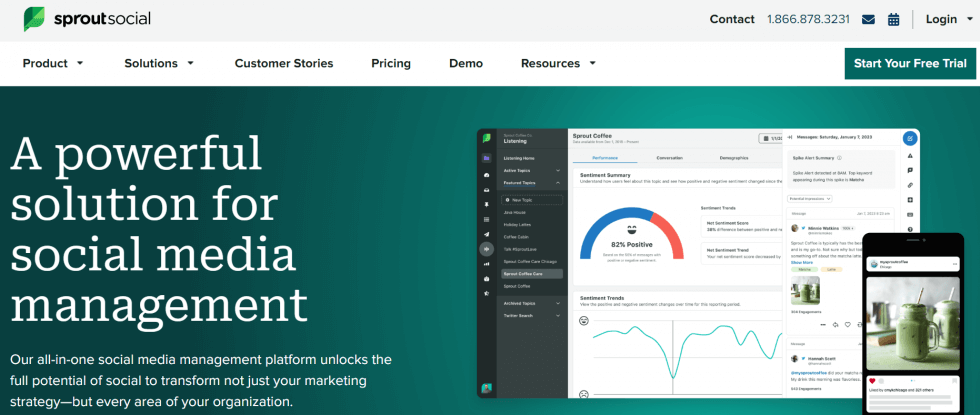The width and height of the screenshot is (980, 415).
Task: Click the 82% Positive sentiment gauge
Action: coord(631,234)
